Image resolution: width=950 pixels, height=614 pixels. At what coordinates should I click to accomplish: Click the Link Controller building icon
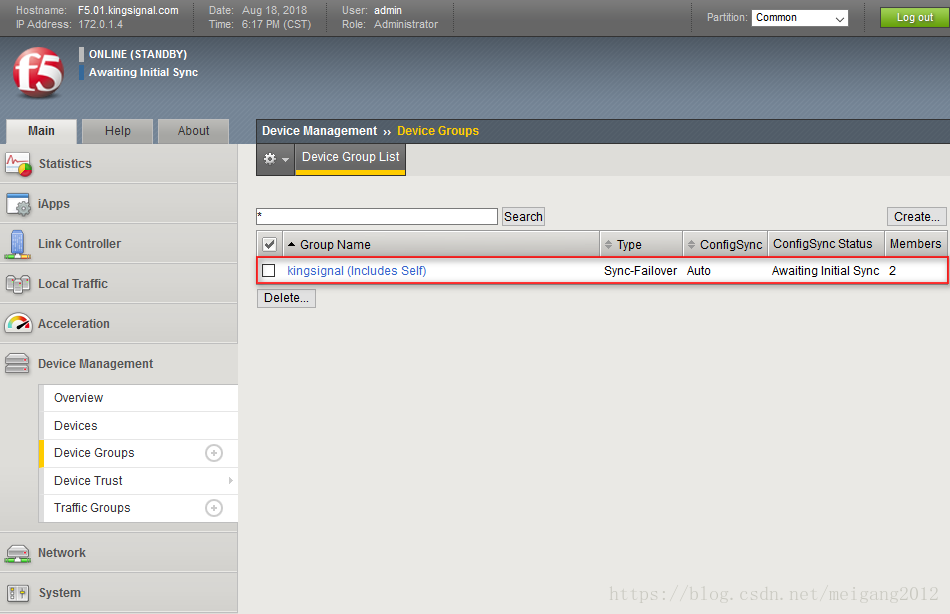[x=18, y=244]
